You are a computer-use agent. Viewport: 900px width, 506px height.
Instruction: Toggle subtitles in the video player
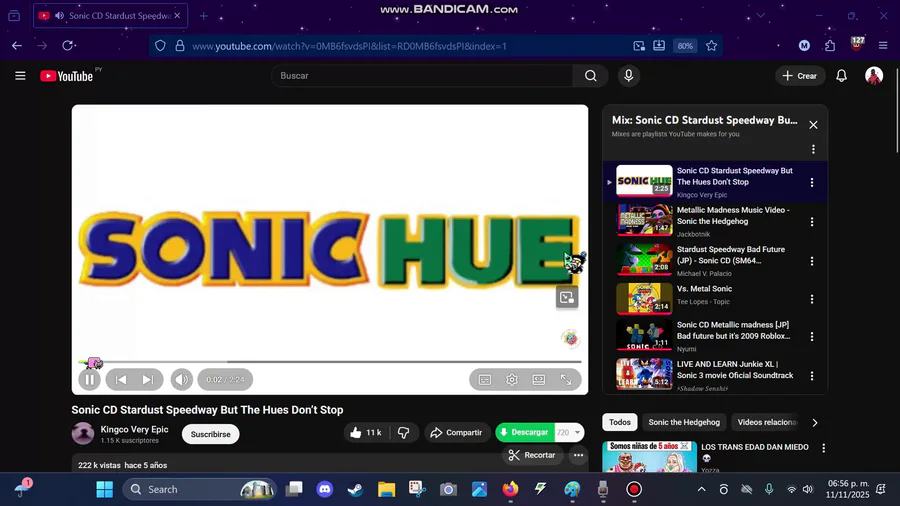(485, 380)
